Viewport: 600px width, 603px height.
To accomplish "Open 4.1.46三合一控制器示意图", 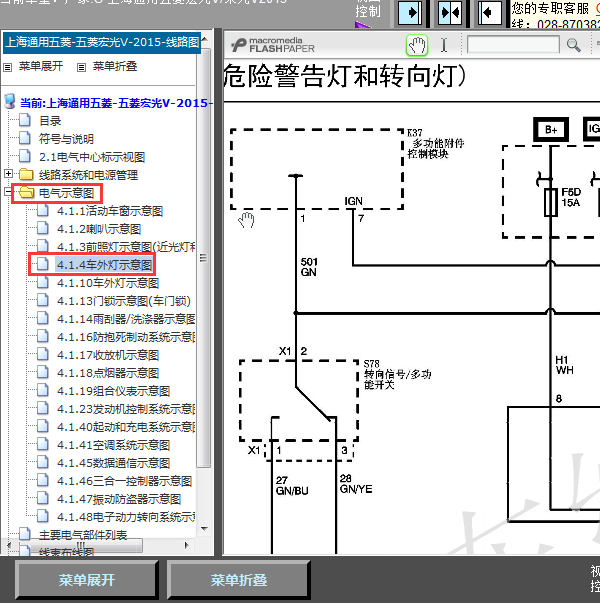I will 124,481.
